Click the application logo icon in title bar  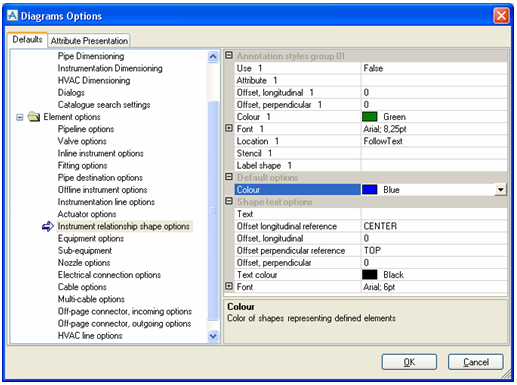(12, 15)
